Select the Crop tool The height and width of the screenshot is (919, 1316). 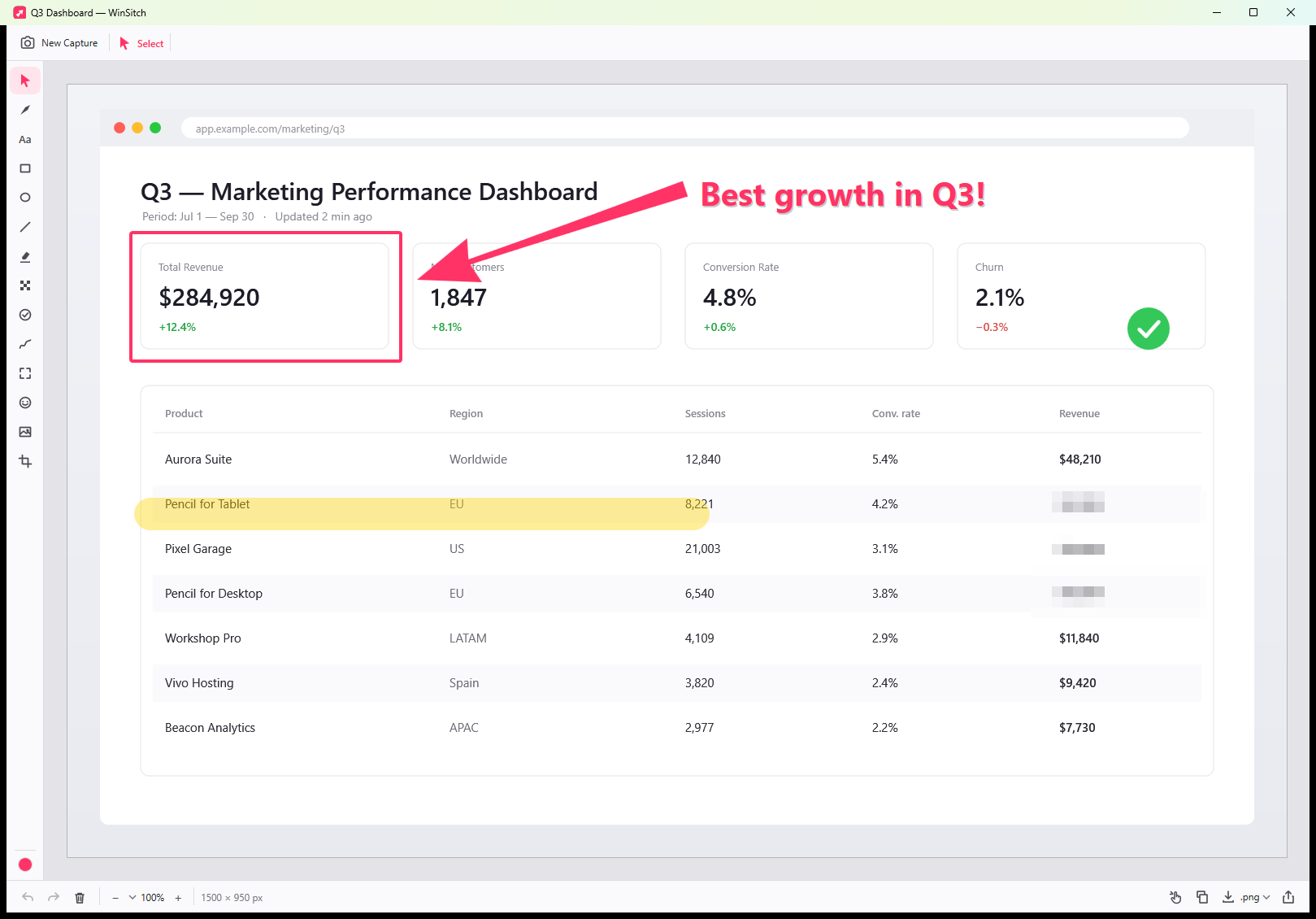click(25, 461)
